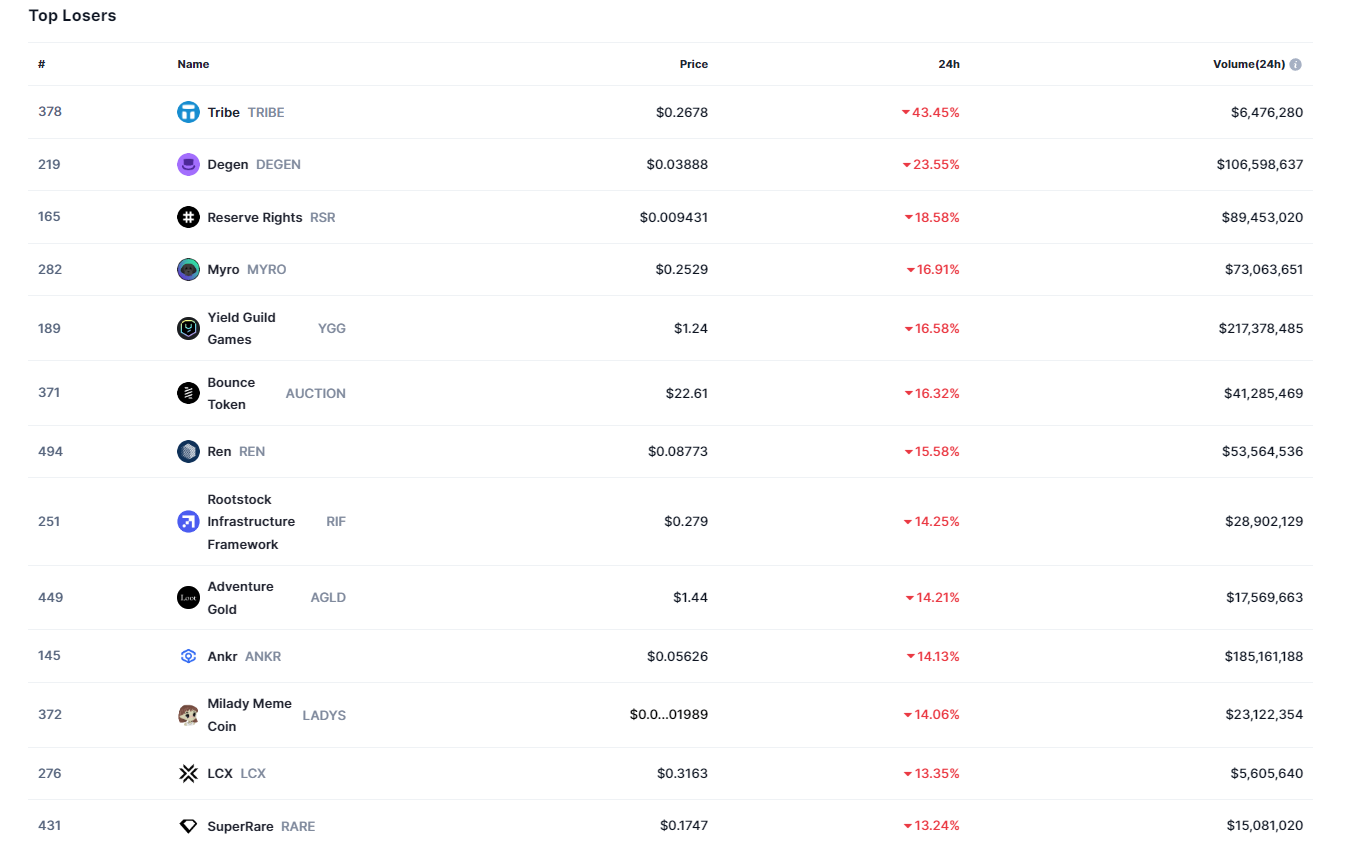Sort by the 24h change column header

point(948,64)
